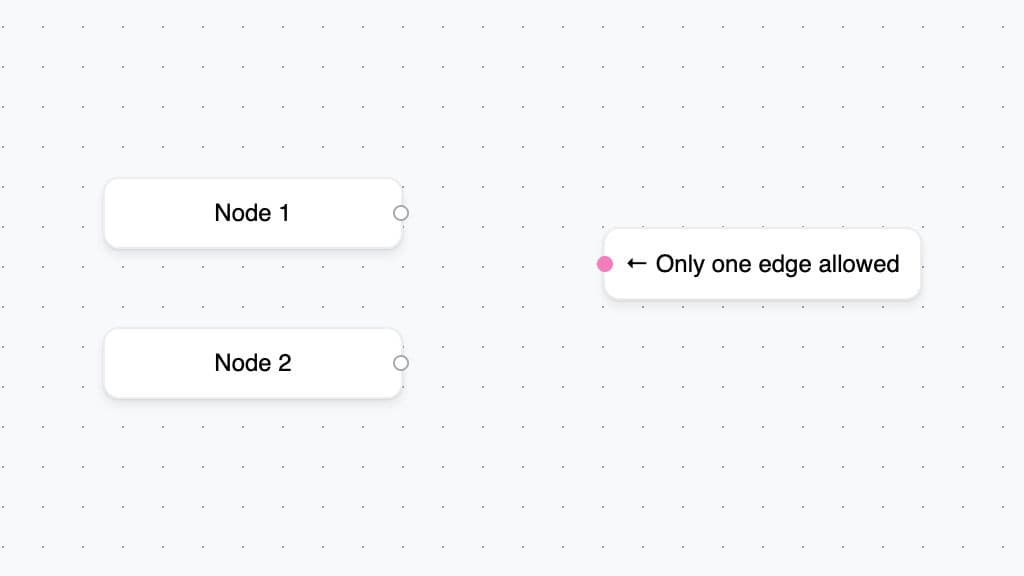Click the pink target handle
This screenshot has width=1024, height=576.
click(x=605, y=264)
